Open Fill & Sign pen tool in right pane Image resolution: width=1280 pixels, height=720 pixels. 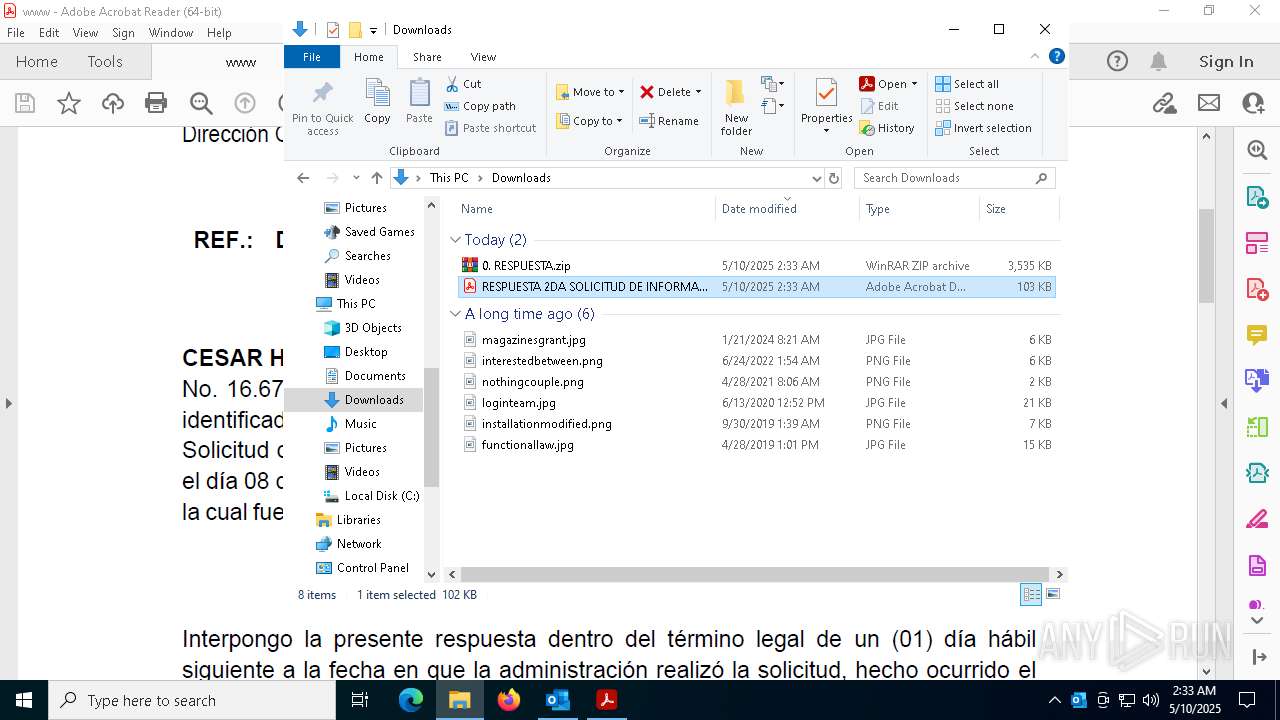pyautogui.click(x=1257, y=519)
